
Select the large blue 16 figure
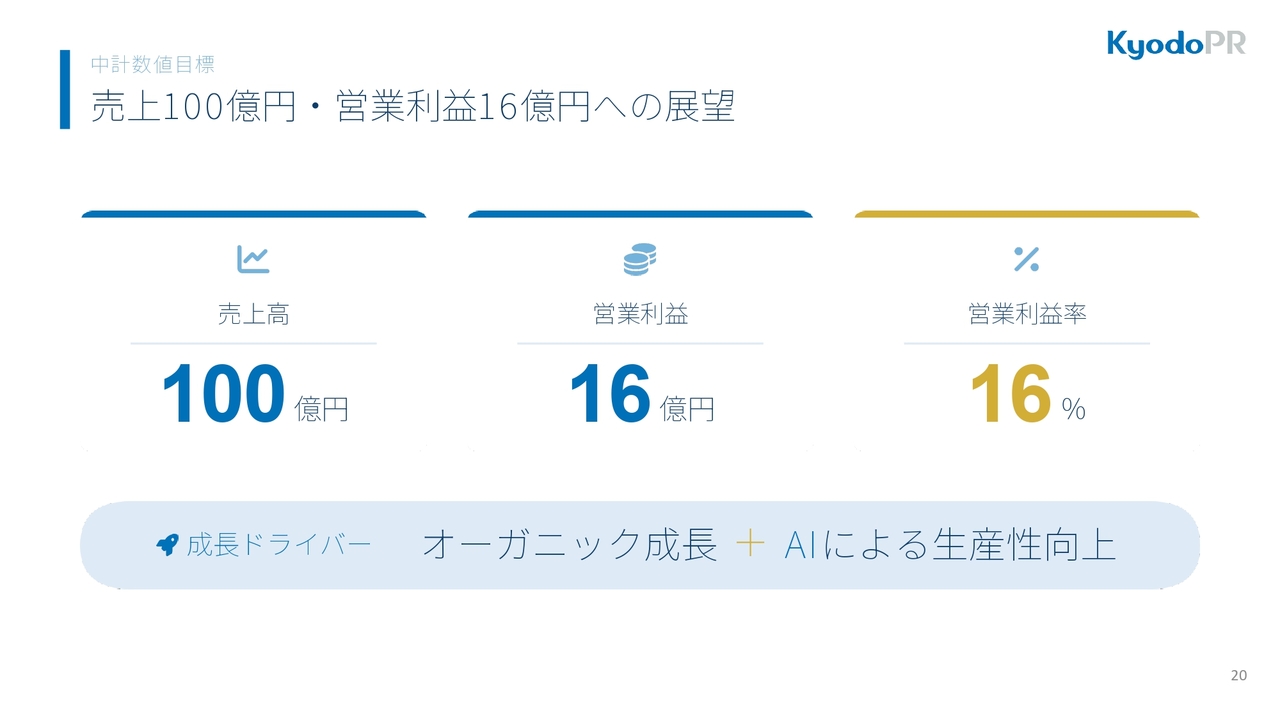[610, 395]
